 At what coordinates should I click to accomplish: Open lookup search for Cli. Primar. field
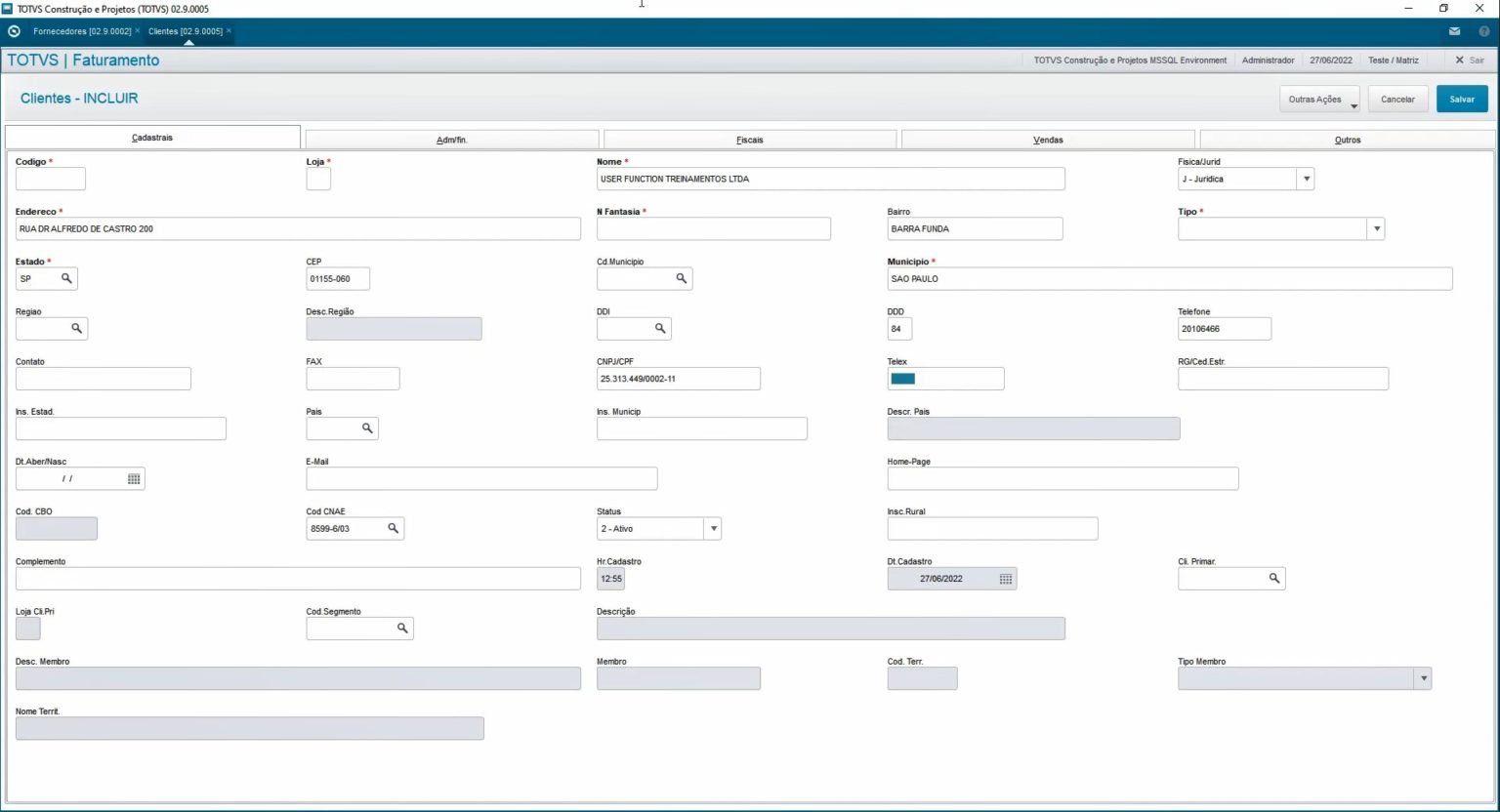click(x=1273, y=579)
